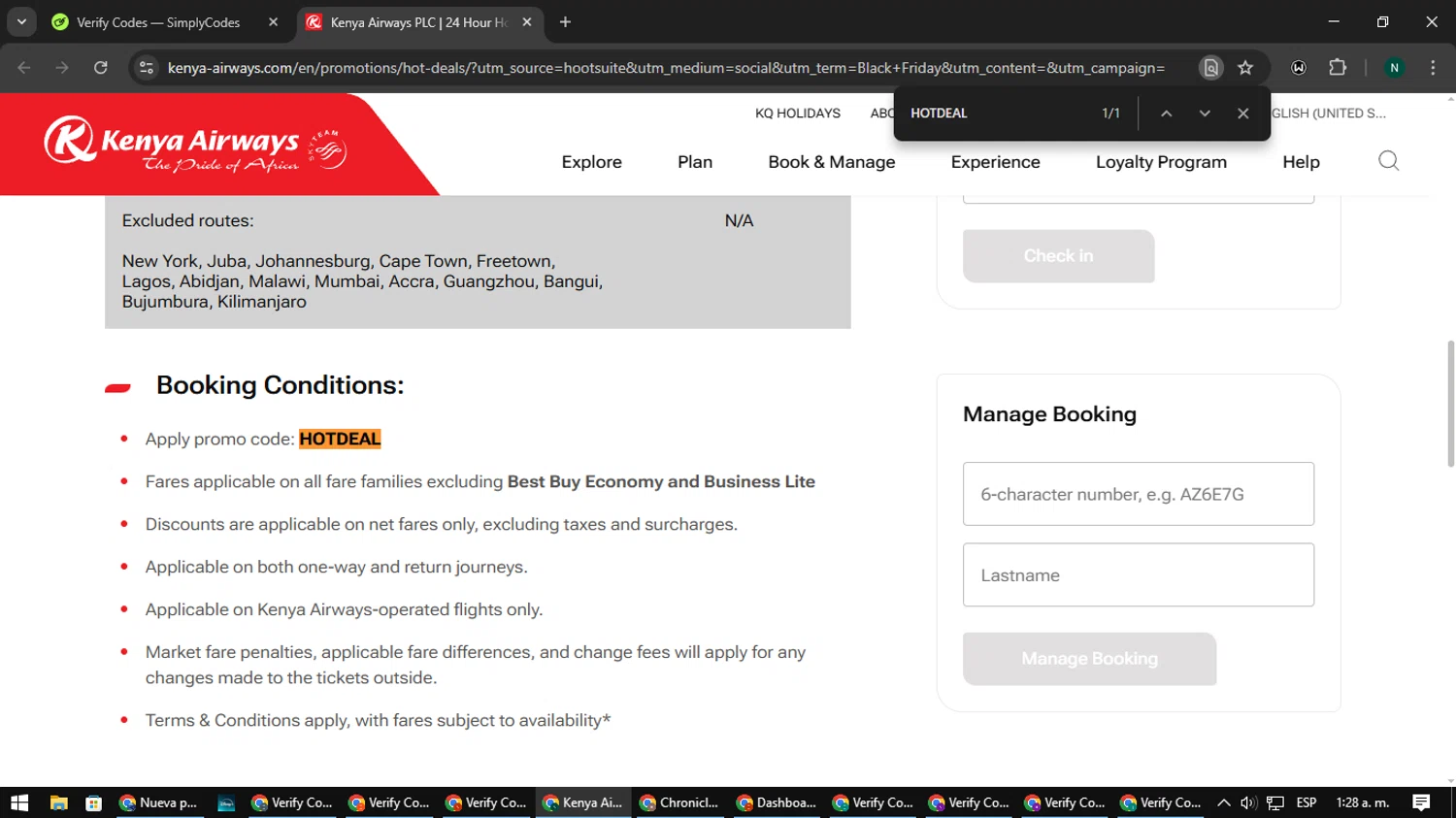Click the website search magnifier icon

click(x=1388, y=161)
